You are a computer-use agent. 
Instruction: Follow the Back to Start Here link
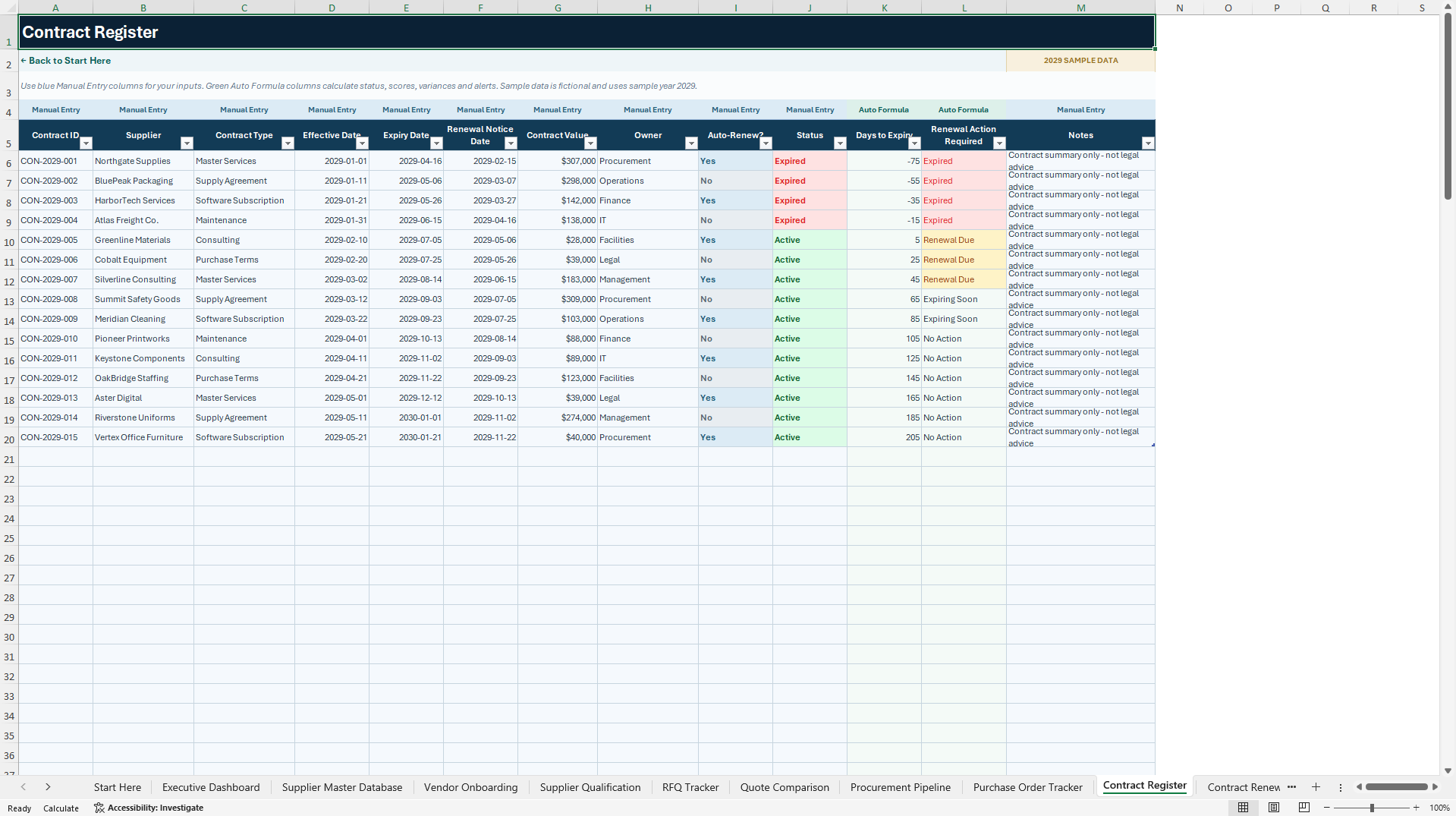[x=66, y=61]
